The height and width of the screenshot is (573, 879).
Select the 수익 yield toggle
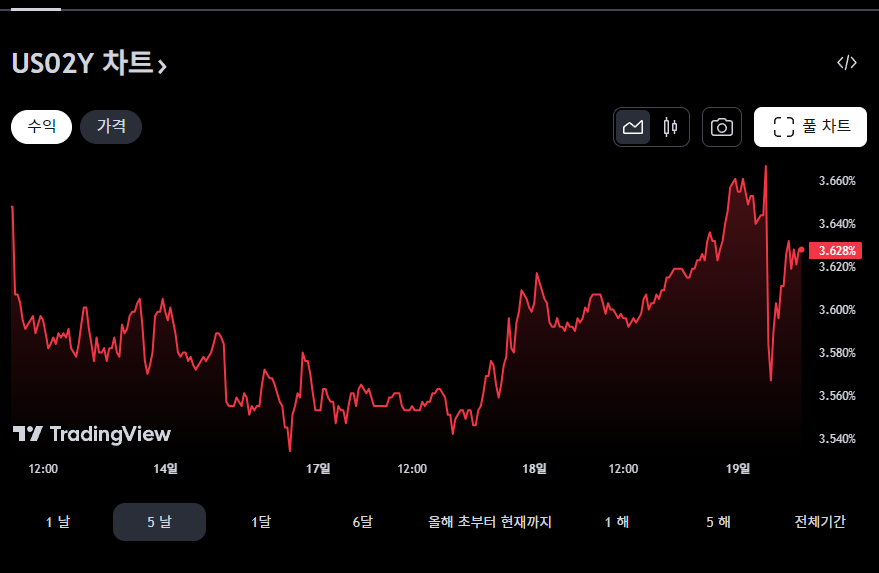[41, 127]
